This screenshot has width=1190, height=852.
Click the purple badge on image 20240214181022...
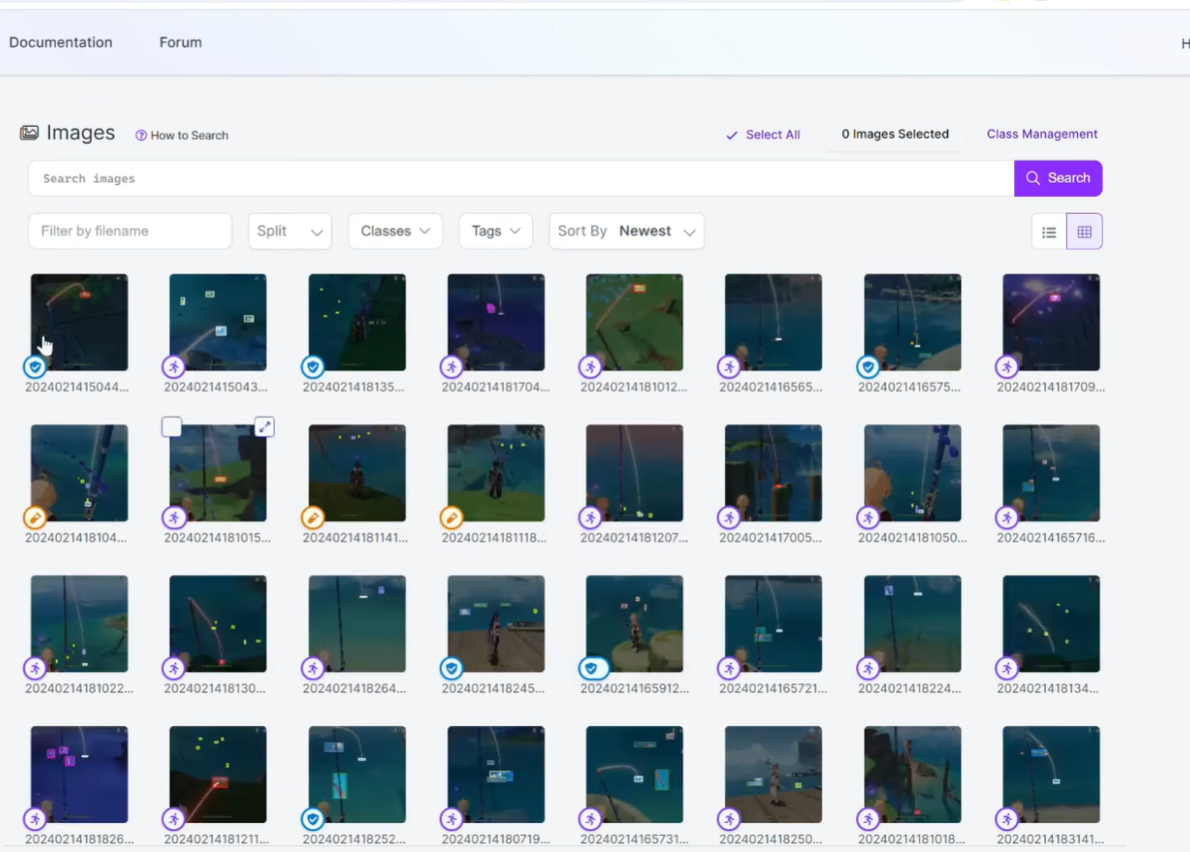pyautogui.click(x=34, y=668)
